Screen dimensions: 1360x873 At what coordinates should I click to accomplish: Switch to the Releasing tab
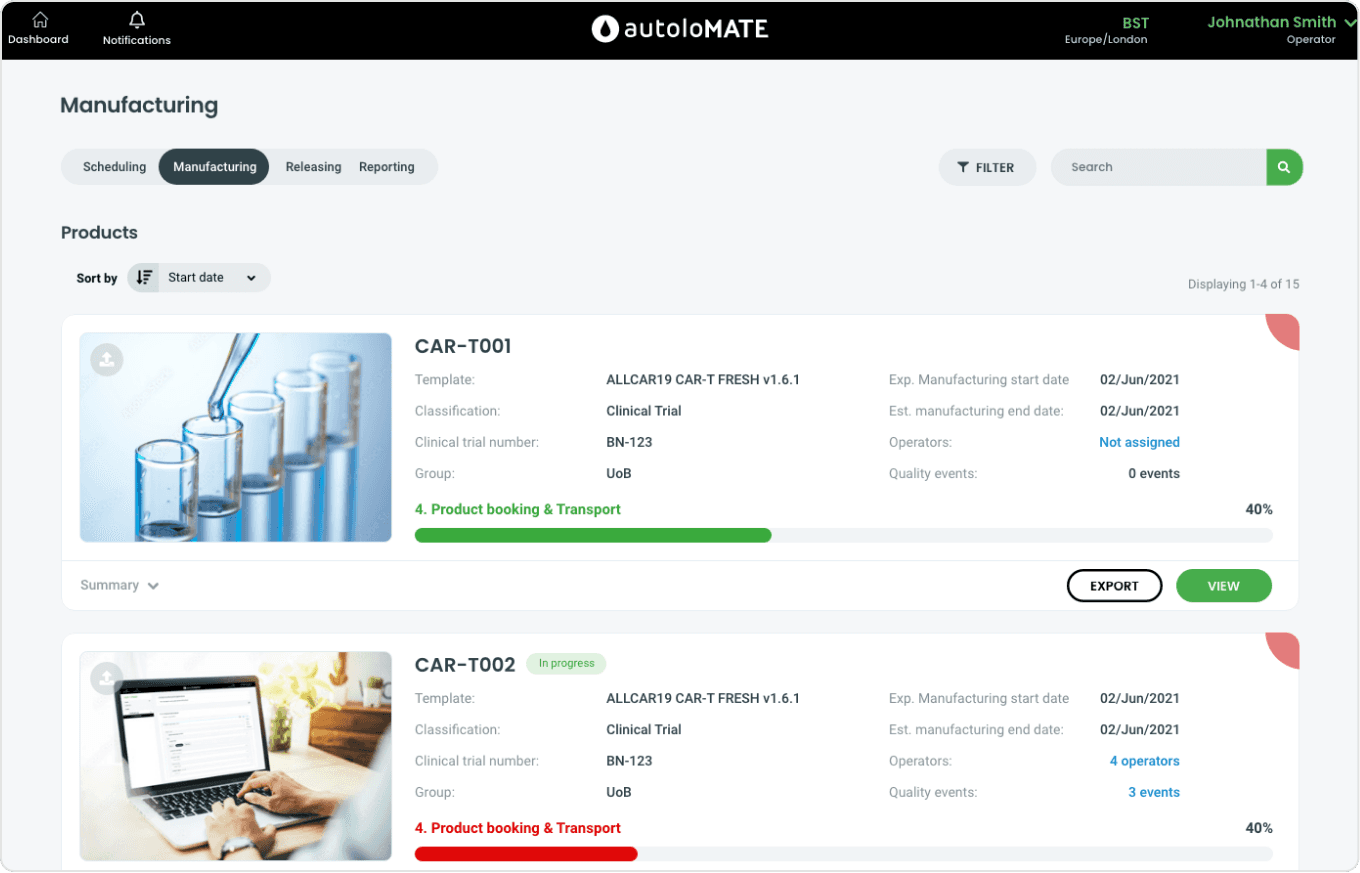(313, 167)
